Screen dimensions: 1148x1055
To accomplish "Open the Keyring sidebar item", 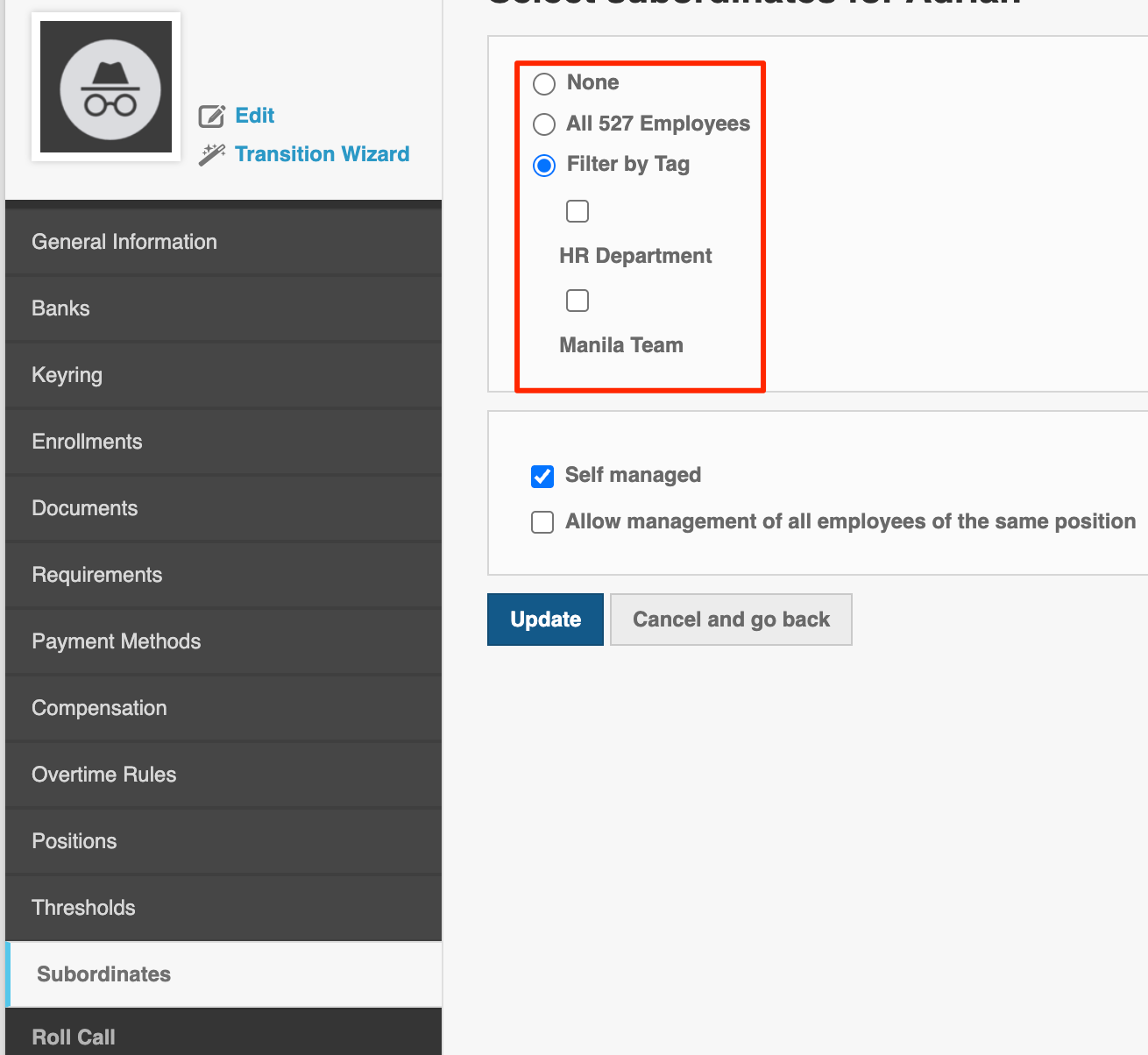I will tap(67, 375).
